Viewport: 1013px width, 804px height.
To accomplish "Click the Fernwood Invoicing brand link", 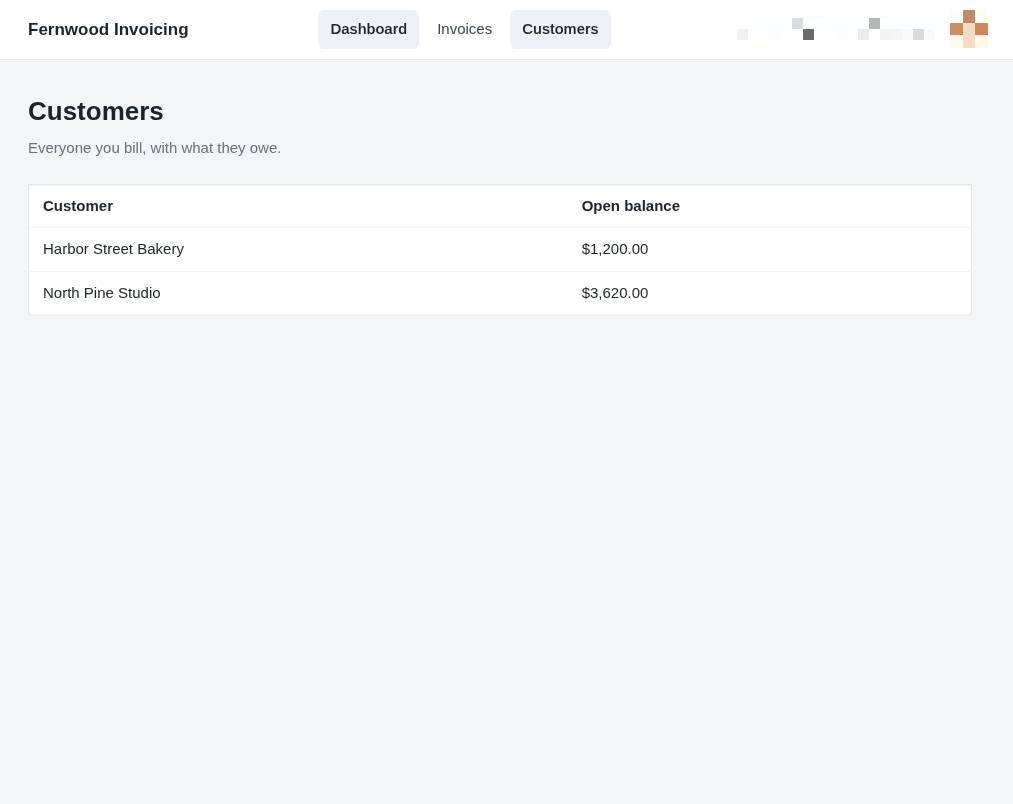I will pos(108,29).
